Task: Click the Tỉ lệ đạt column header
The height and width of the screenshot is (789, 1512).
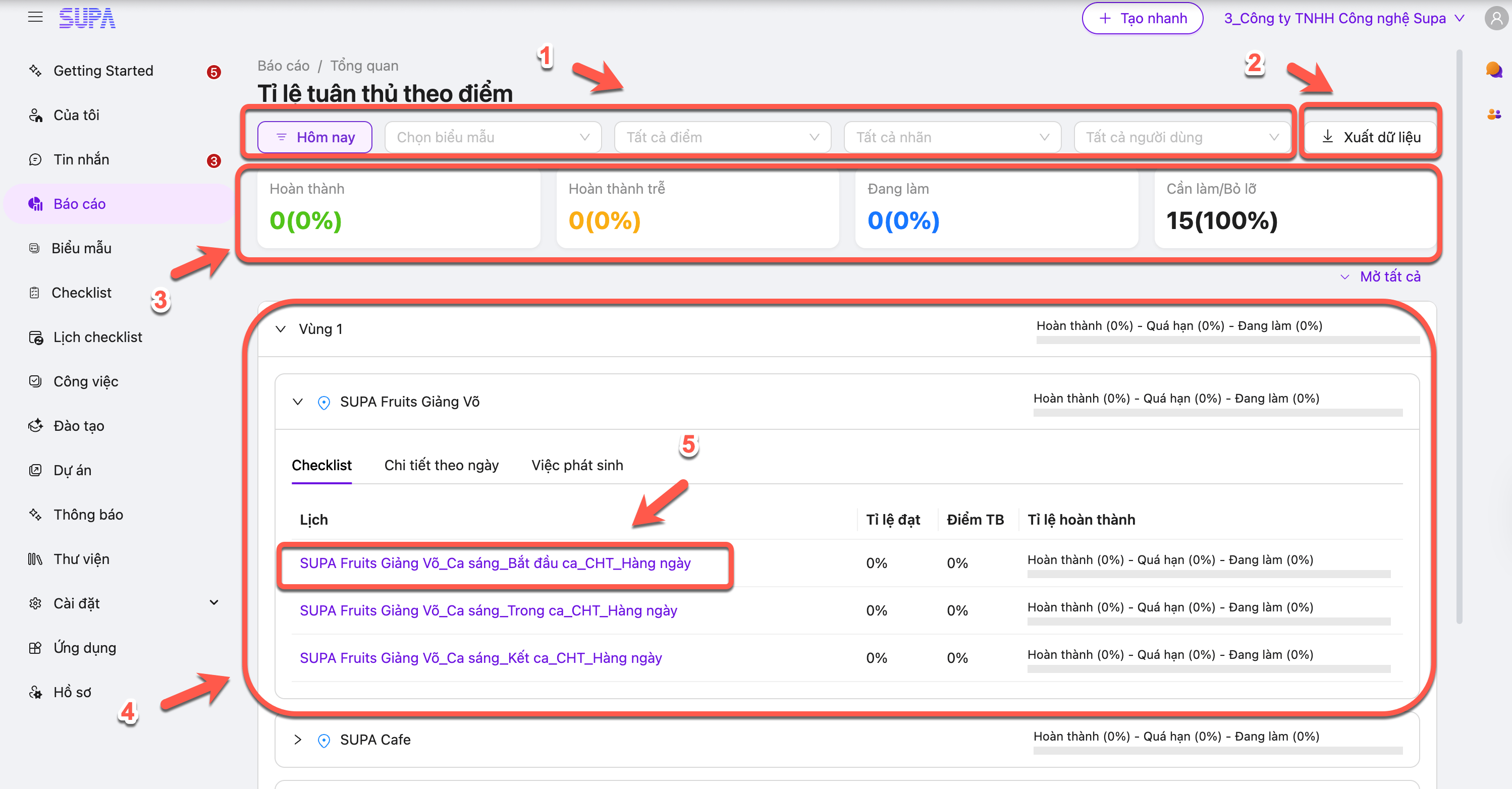Action: tap(893, 520)
